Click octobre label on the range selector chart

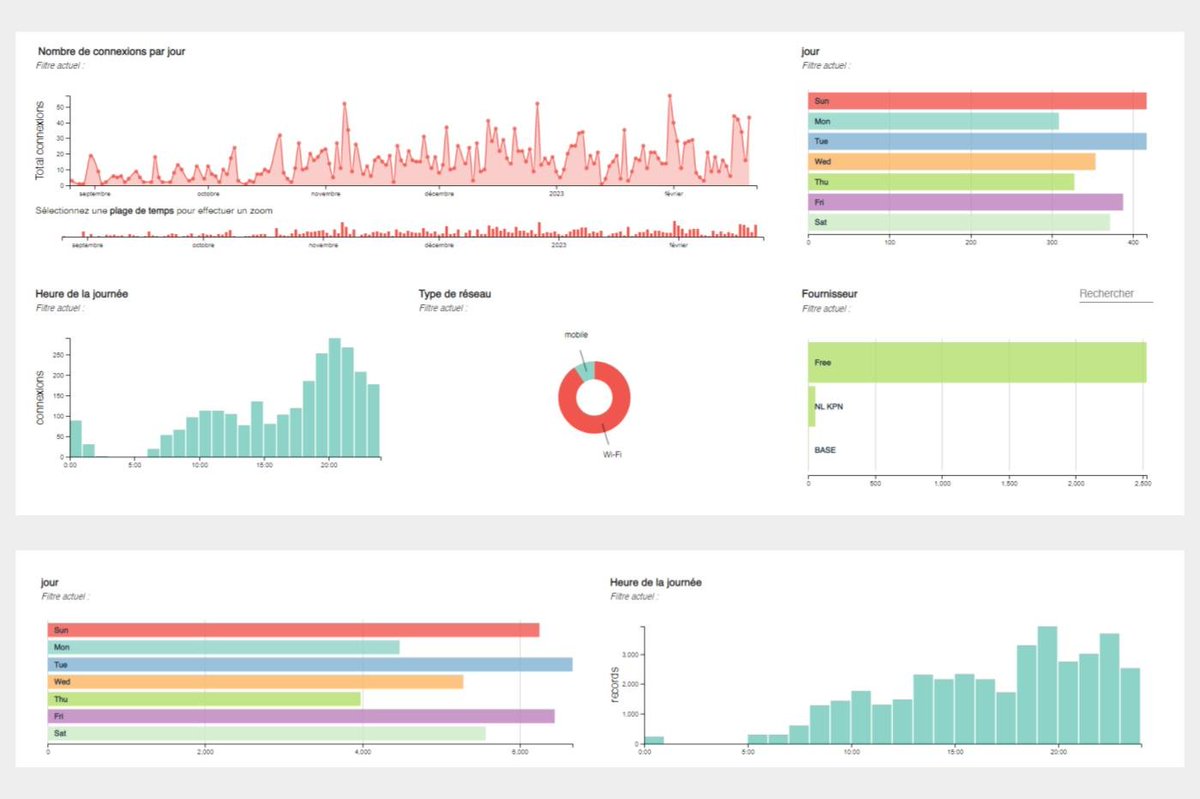[x=203, y=245]
